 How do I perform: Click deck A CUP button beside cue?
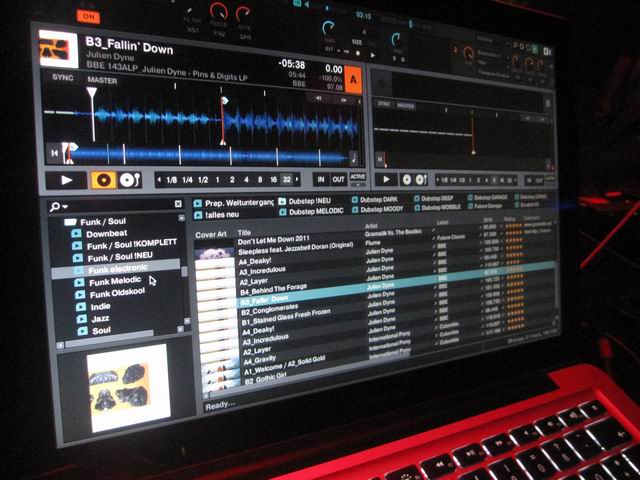click(130, 180)
